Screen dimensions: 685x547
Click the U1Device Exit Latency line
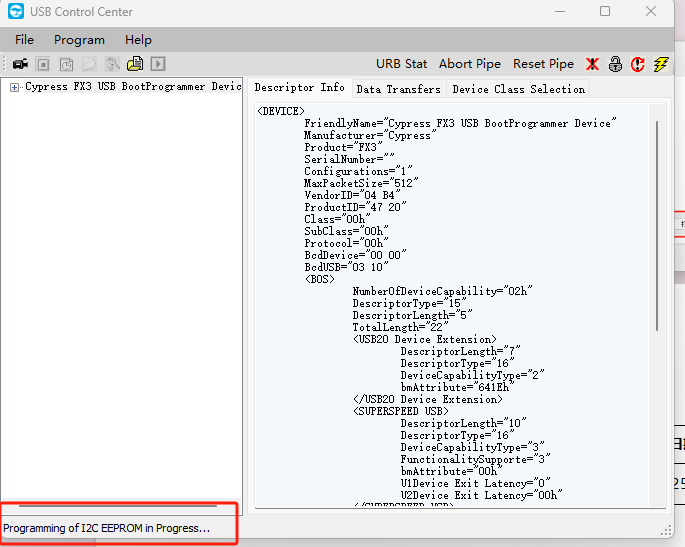[x=475, y=483]
